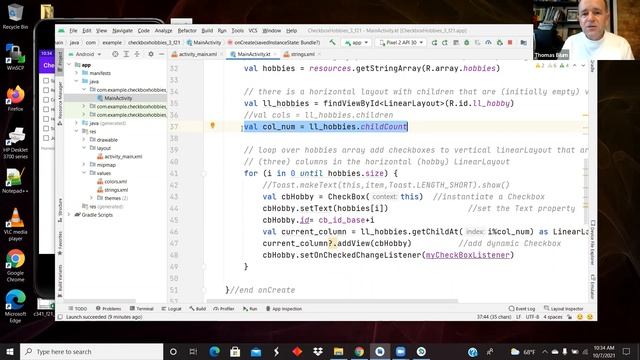Open the Build menu

[207, 31]
